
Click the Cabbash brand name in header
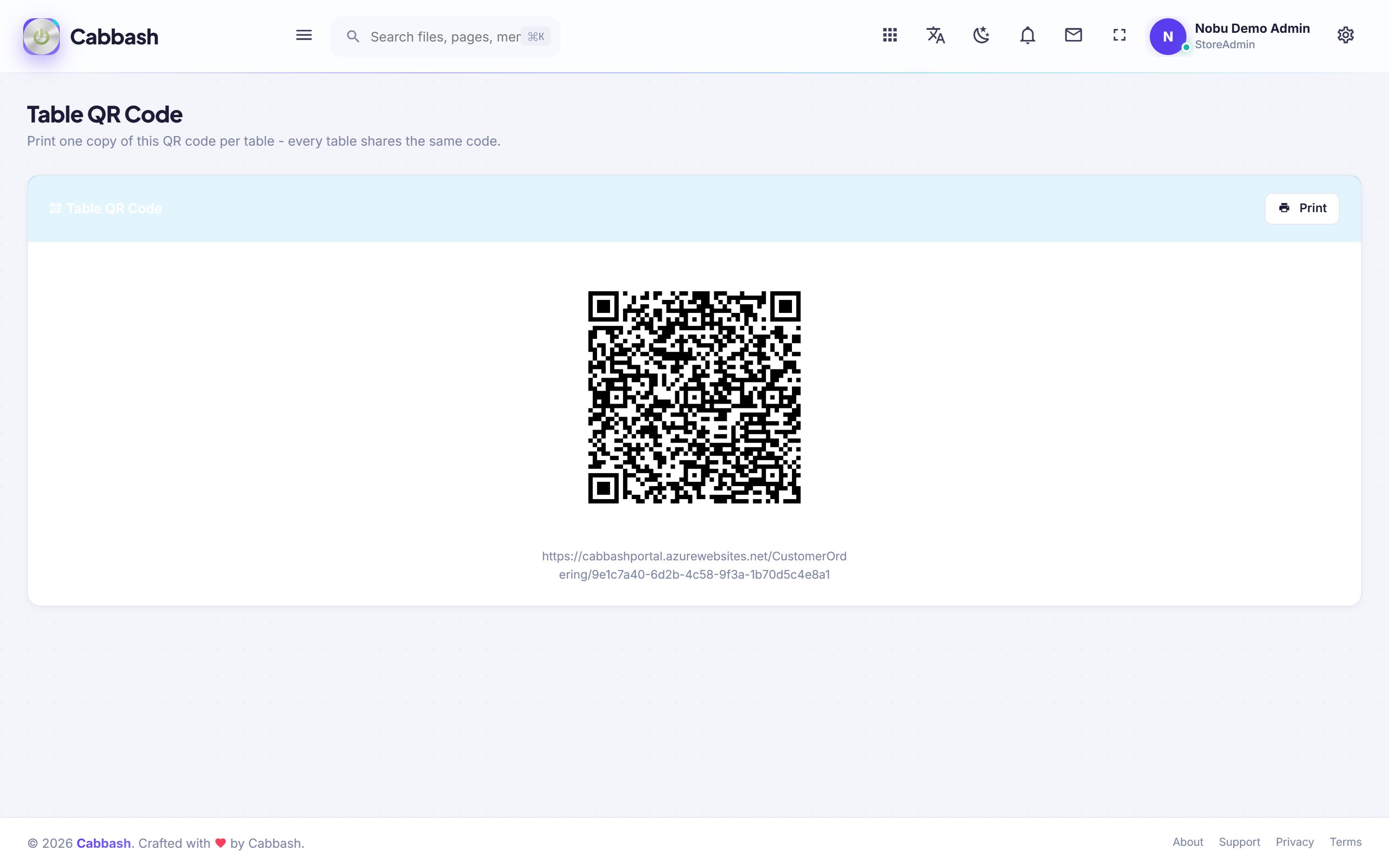pyautogui.click(x=114, y=37)
